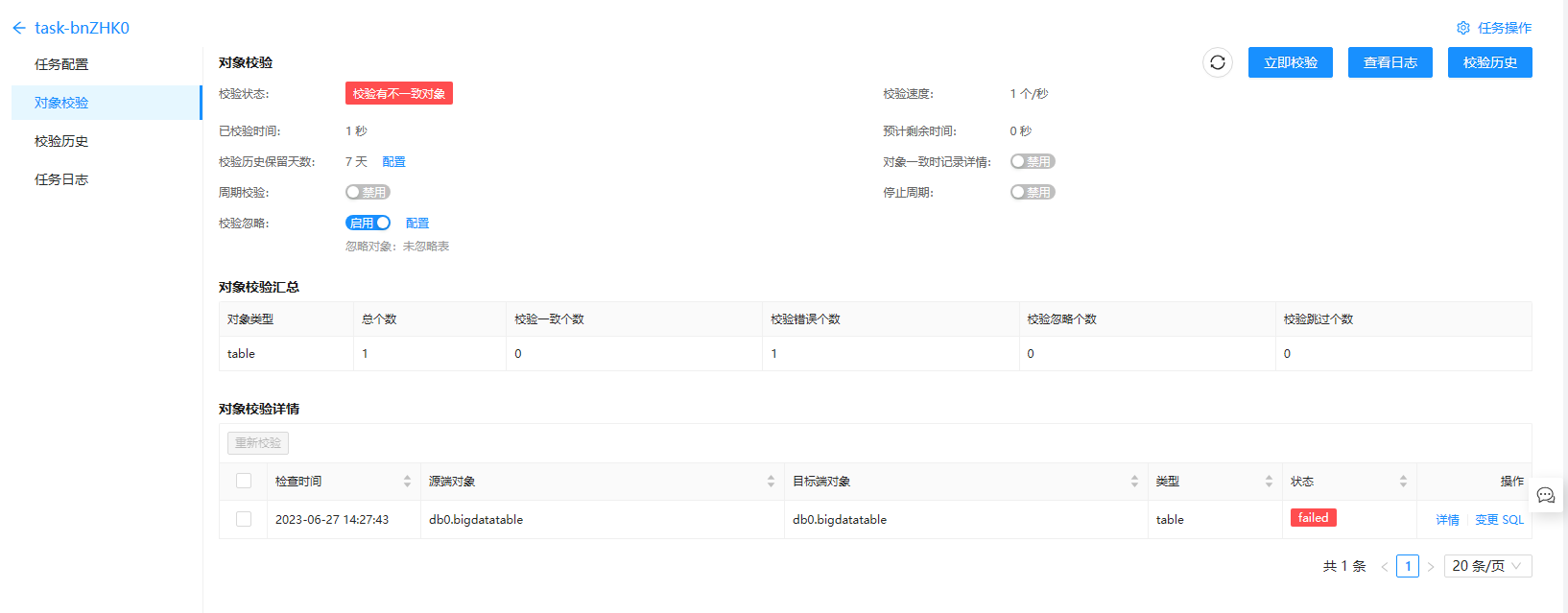Sort by 目标端对象 column arrows
This screenshot has width=1568, height=613.
1134,482
